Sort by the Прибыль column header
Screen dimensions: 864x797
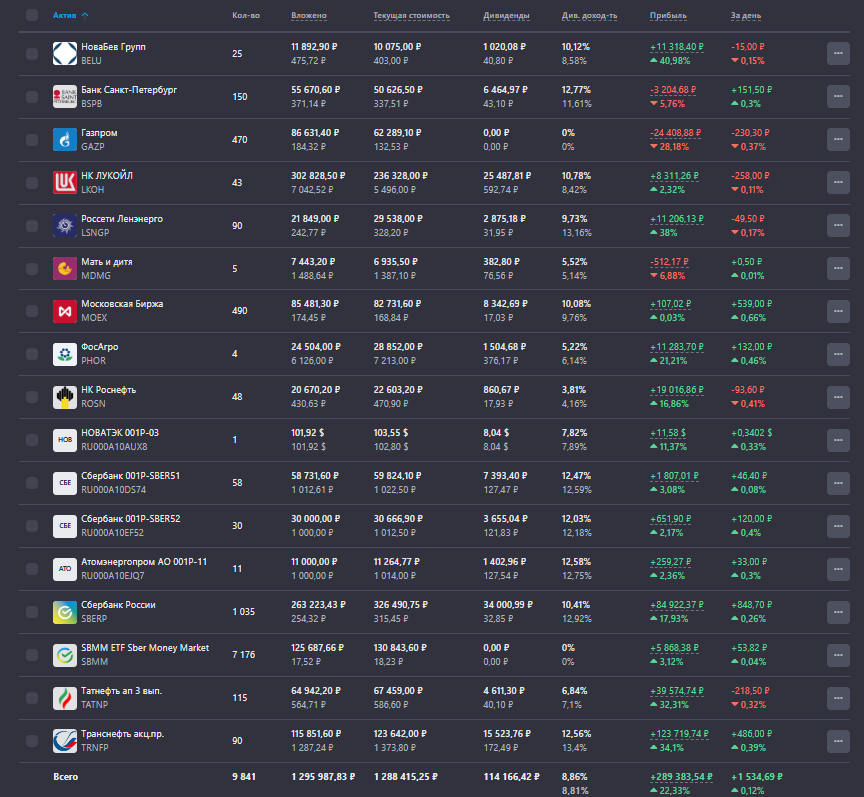pos(668,15)
